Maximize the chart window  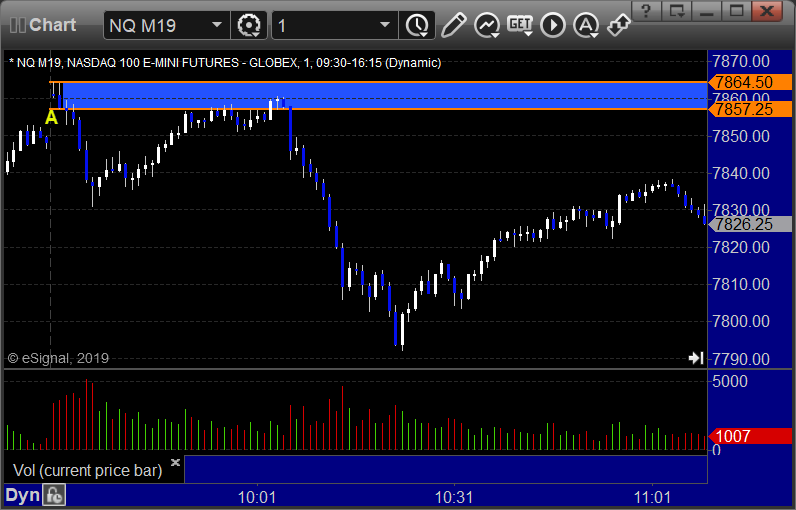point(736,10)
